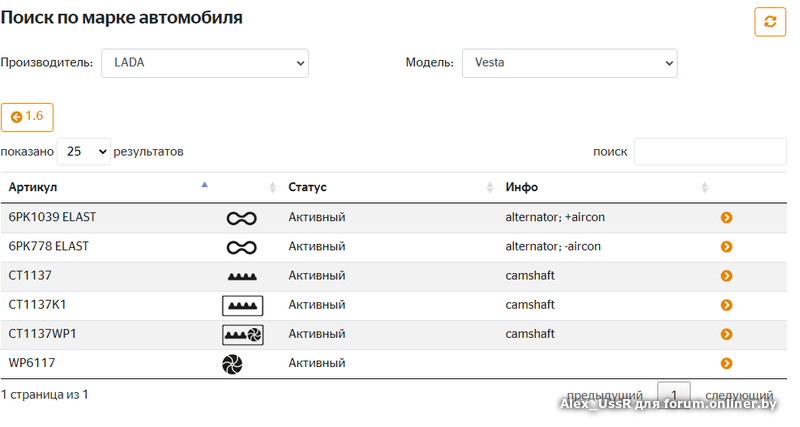This screenshot has width=800, height=427.
Task: Open details arrow for 6PK1039 ELAST
Action: pos(727,217)
